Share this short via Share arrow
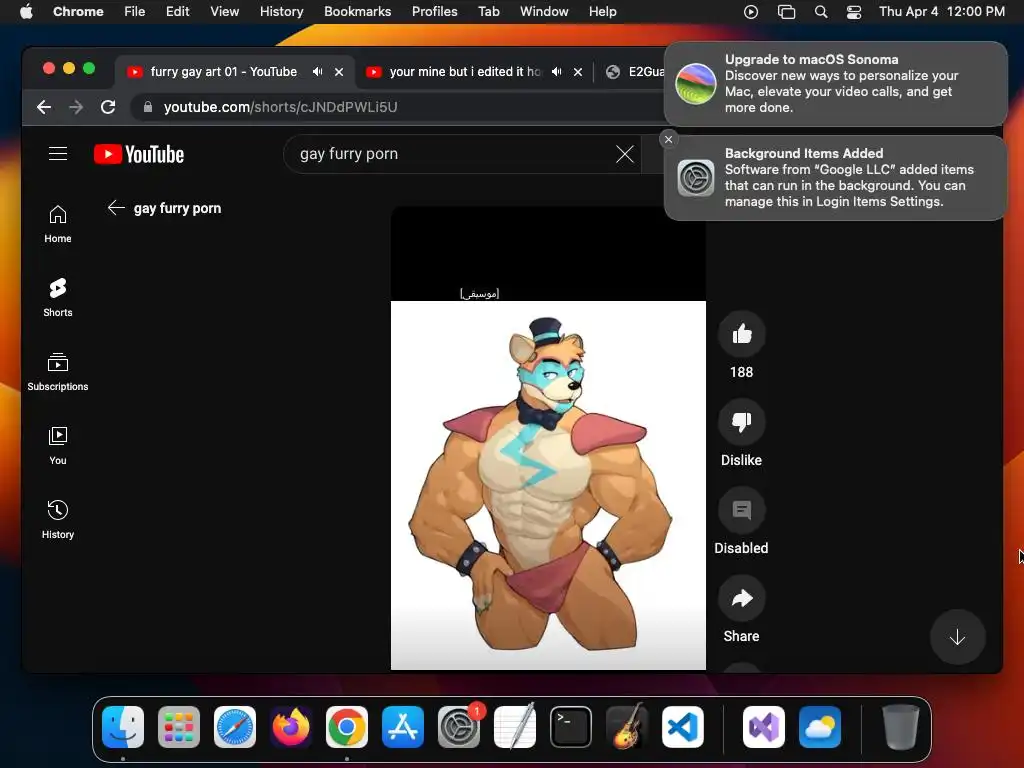 coord(741,598)
